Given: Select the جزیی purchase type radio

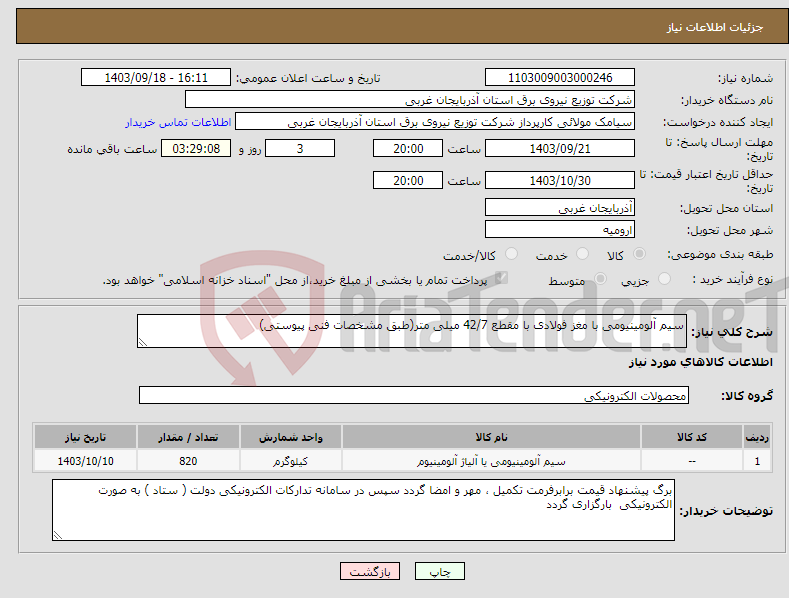Looking at the screenshot, I should [664, 279].
